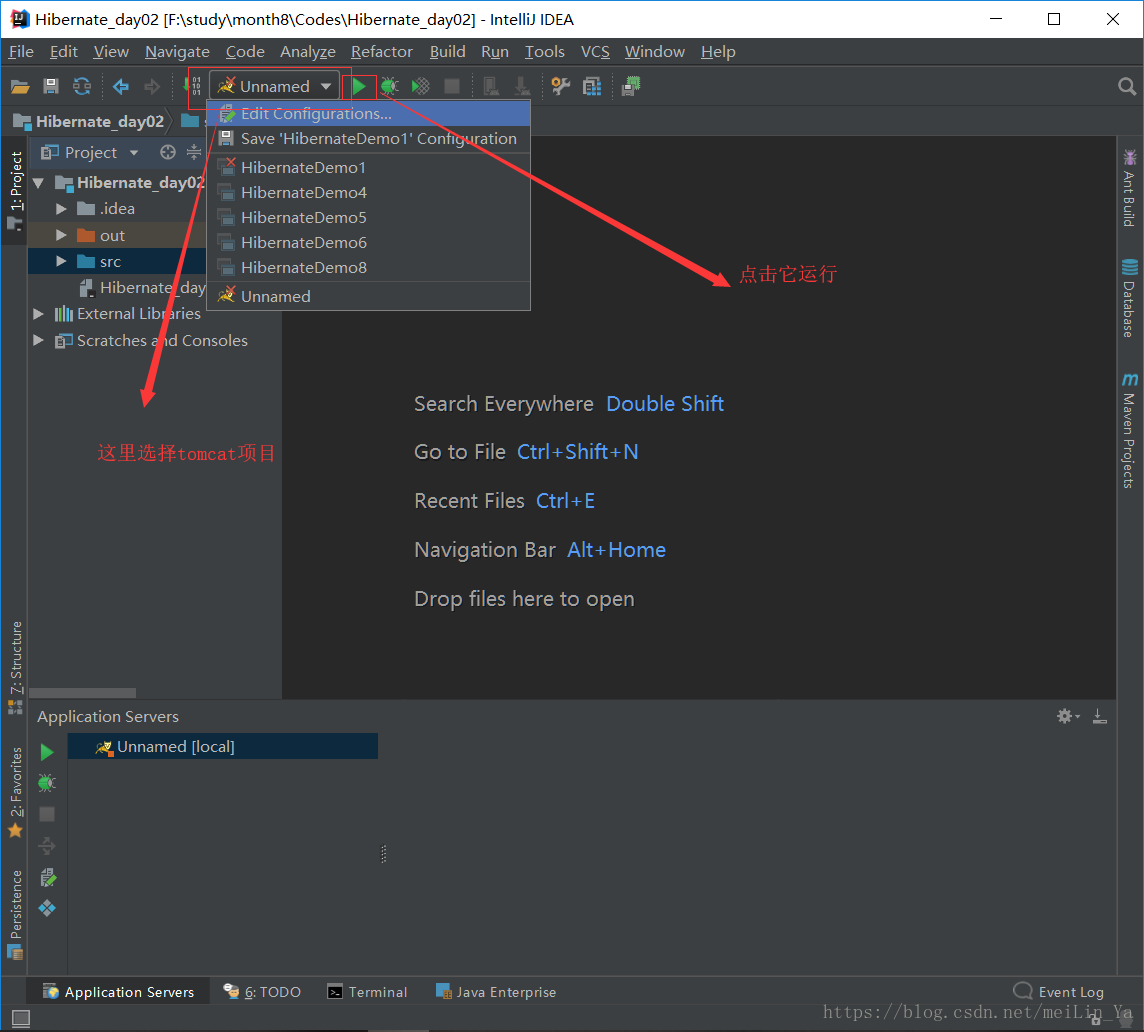Open the Refactor menu

point(382,52)
